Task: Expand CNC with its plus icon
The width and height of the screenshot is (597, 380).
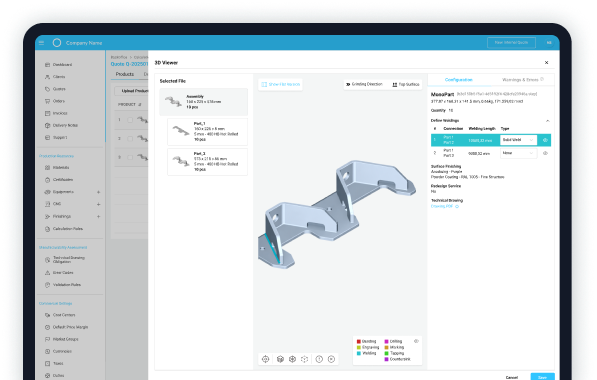Action: (98, 204)
